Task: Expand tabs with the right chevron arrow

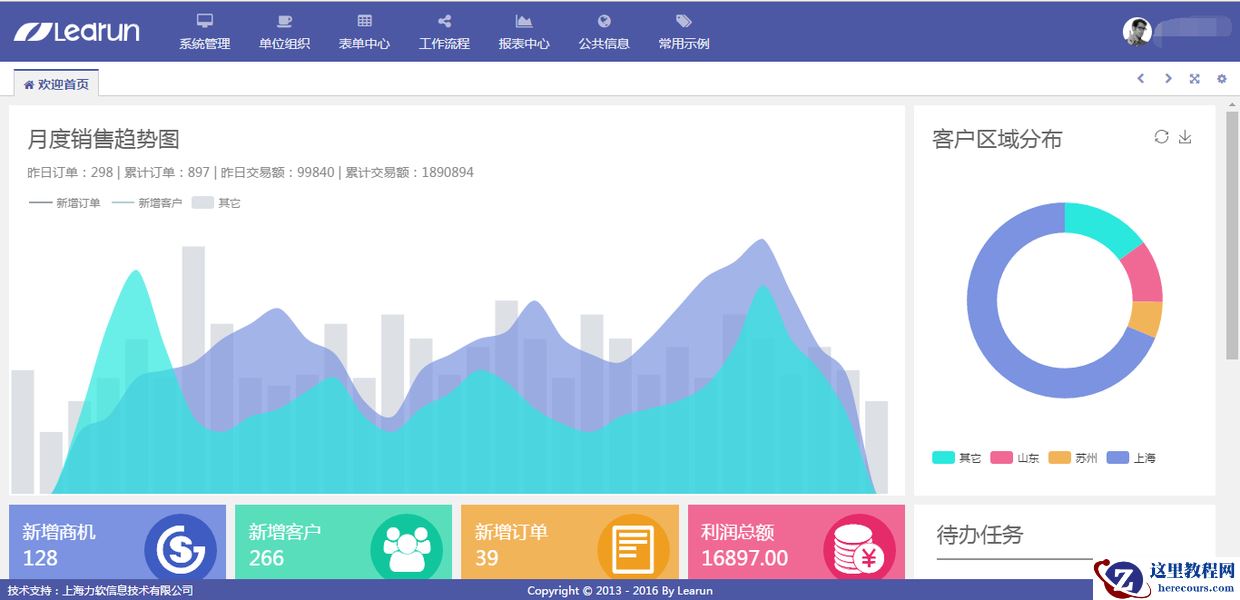Action: click(x=1168, y=78)
